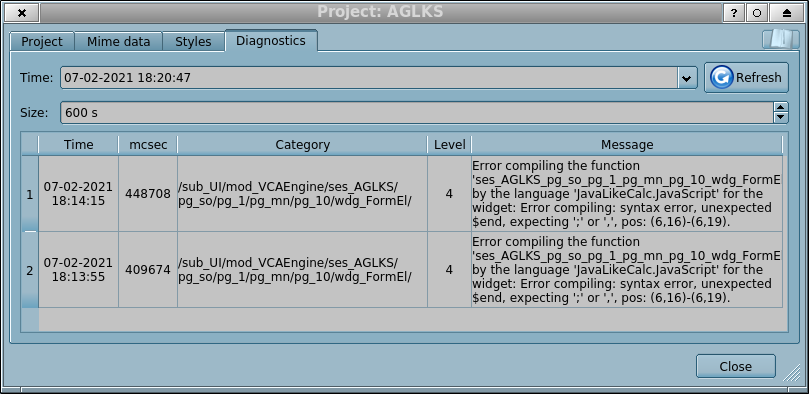Screen dimensions: 809x394
Task: Grab the resize grip at bottom-right corner
Action: 791,373
